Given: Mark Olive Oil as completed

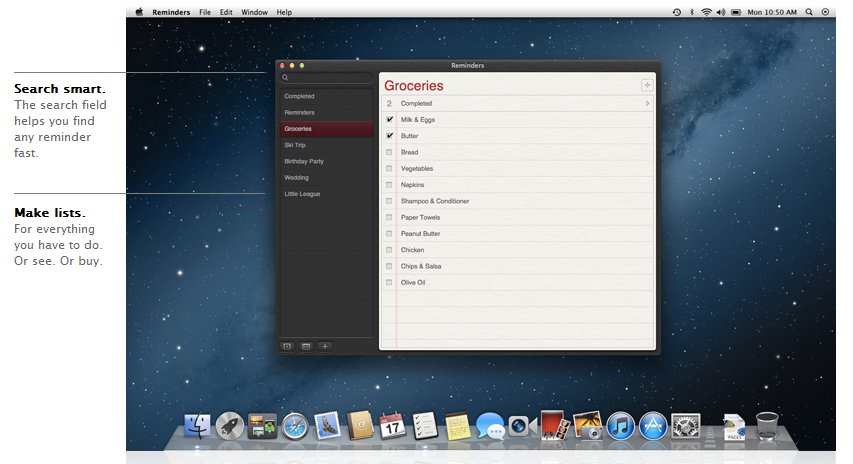Looking at the screenshot, I should pos(389,283).
